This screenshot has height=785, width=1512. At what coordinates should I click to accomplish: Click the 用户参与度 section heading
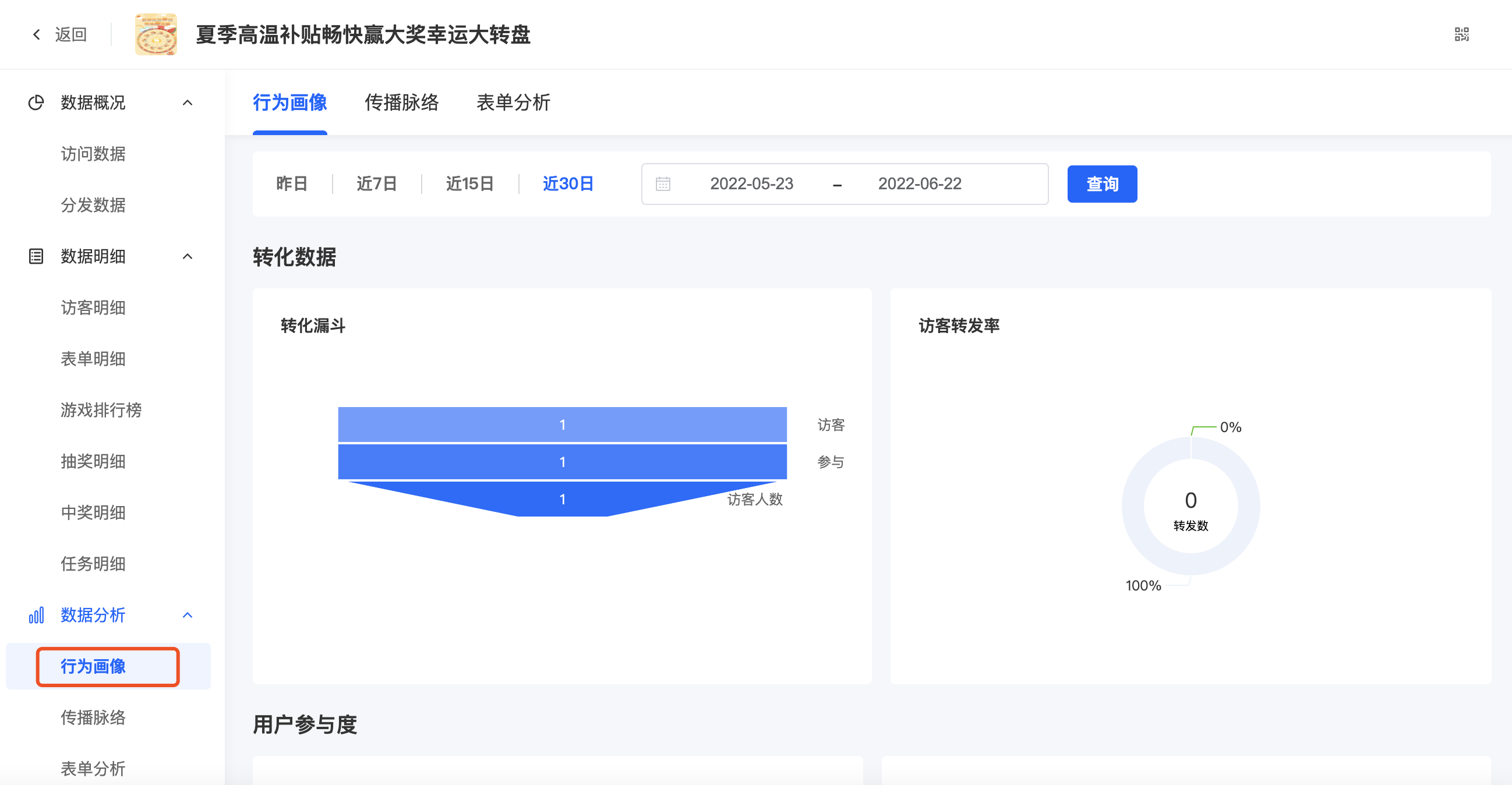[x=305, y=724]
